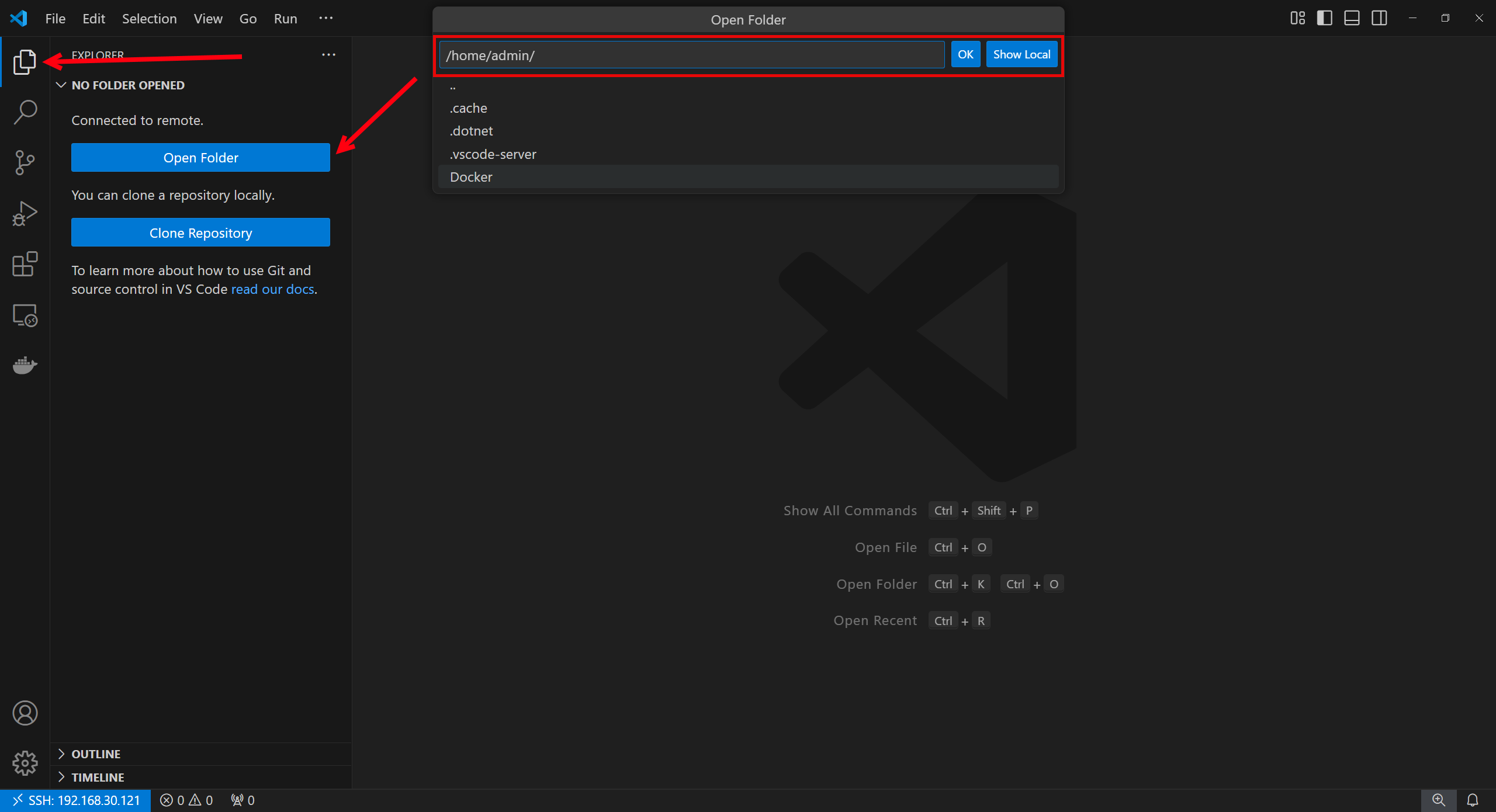Collapse the NO FOLDER OPENED section
The height and width of the screenshot is (812, 1496).
(x=128, y=85)
